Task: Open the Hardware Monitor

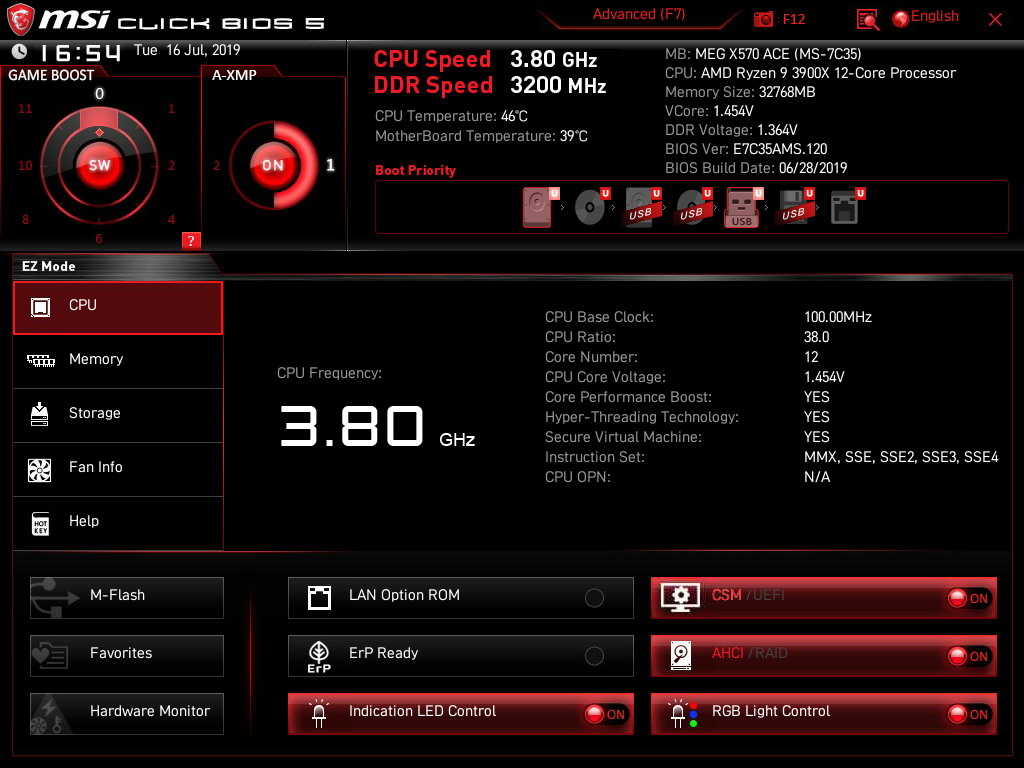Action: 127,713
